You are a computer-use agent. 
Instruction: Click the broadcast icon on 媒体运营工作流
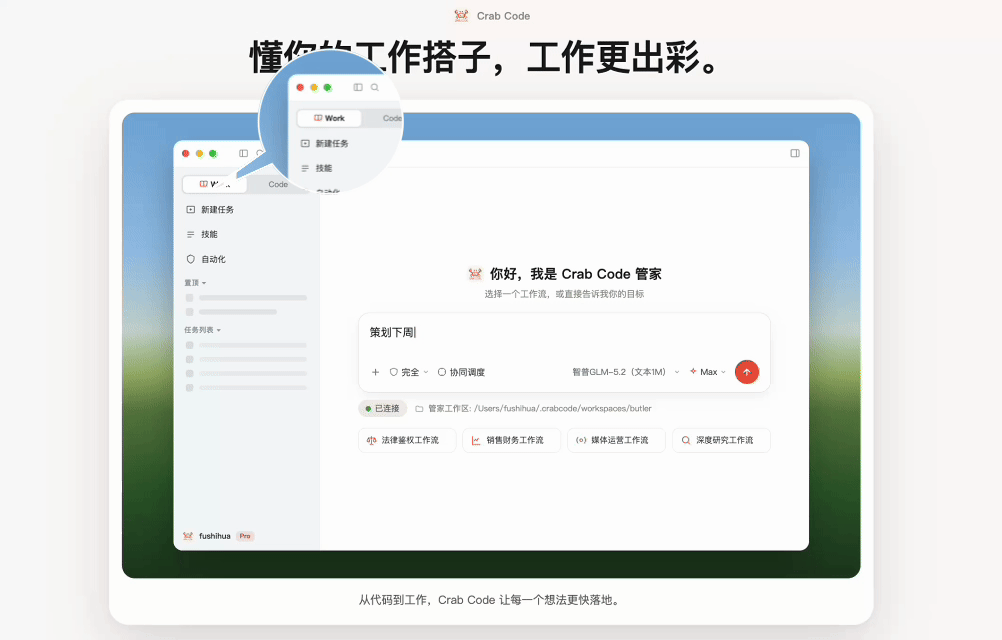click(581, 440)
